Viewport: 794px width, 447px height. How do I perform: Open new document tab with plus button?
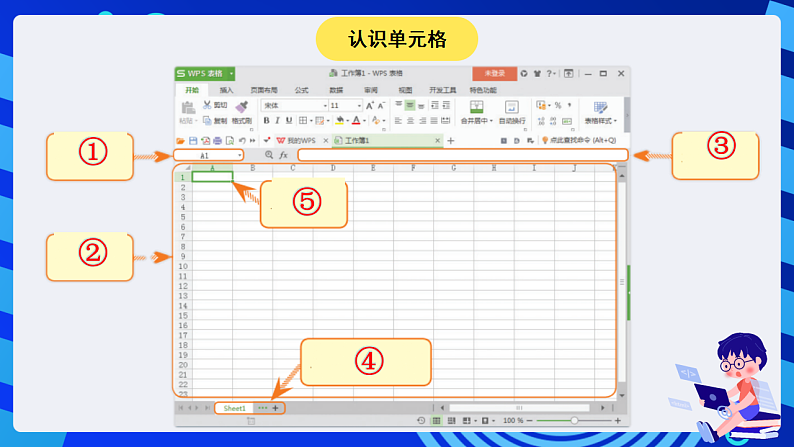[451, 141]
